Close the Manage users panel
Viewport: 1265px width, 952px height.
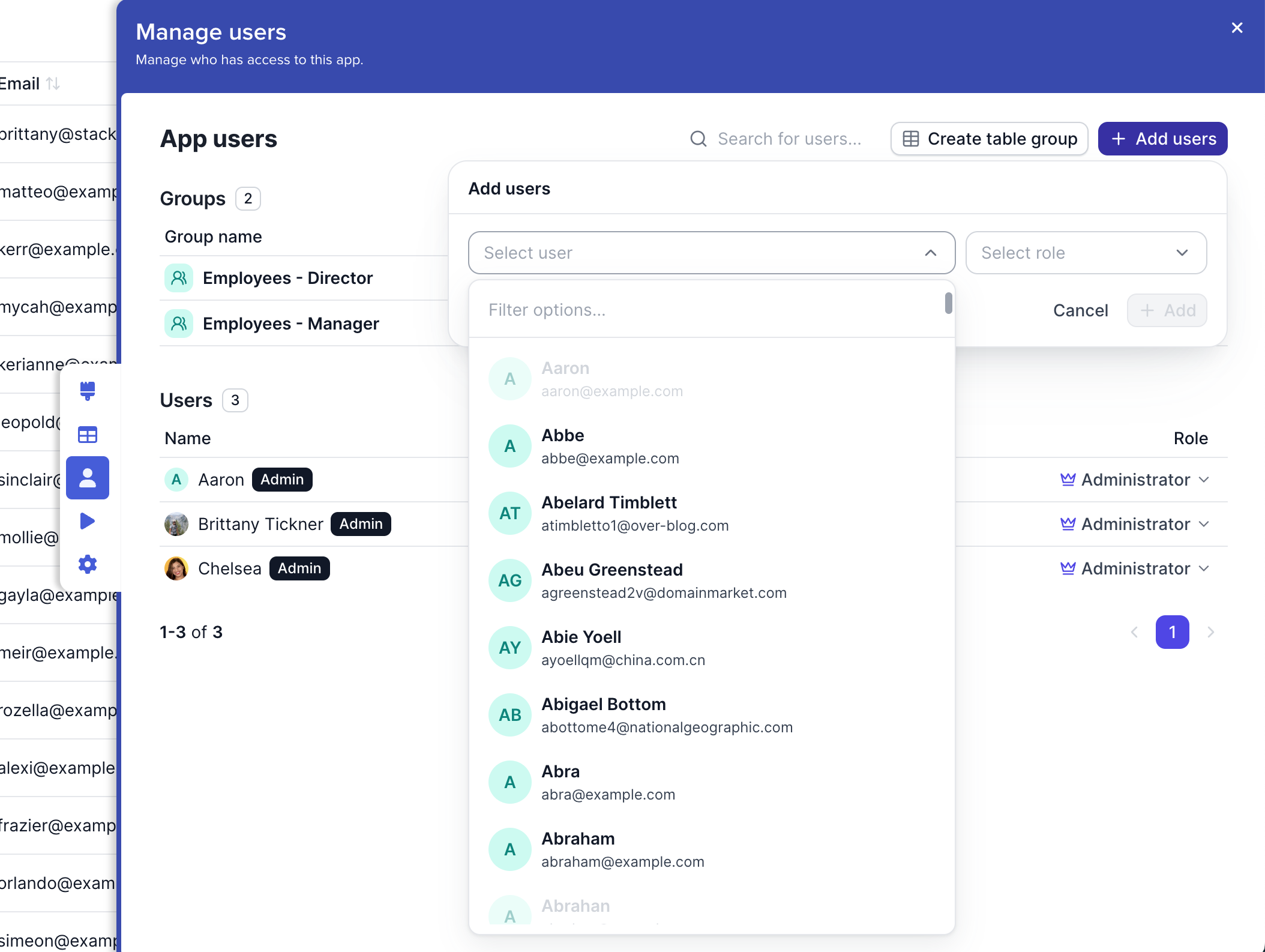click(1237, 28)
